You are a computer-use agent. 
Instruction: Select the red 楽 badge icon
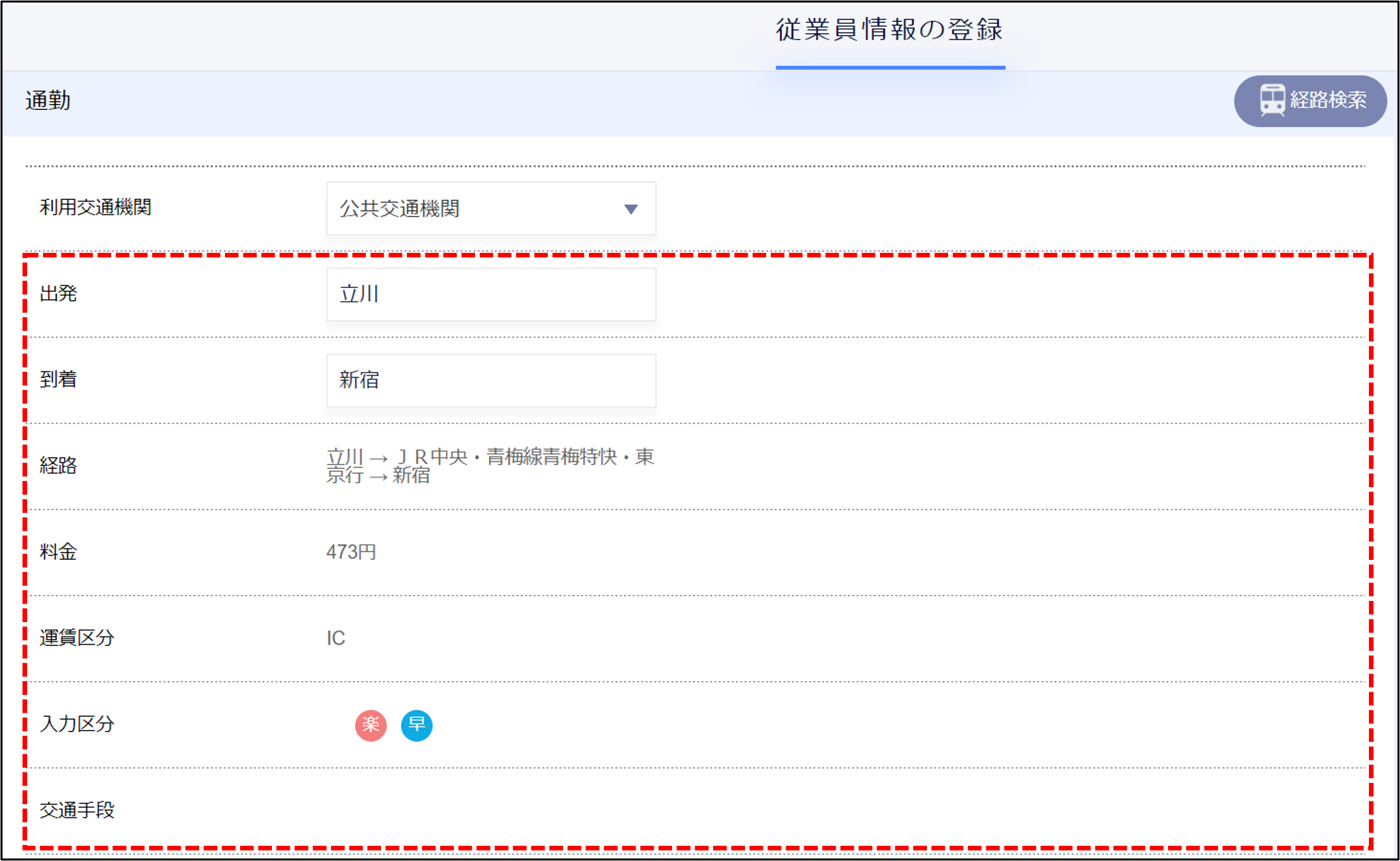tap(371, 725)
